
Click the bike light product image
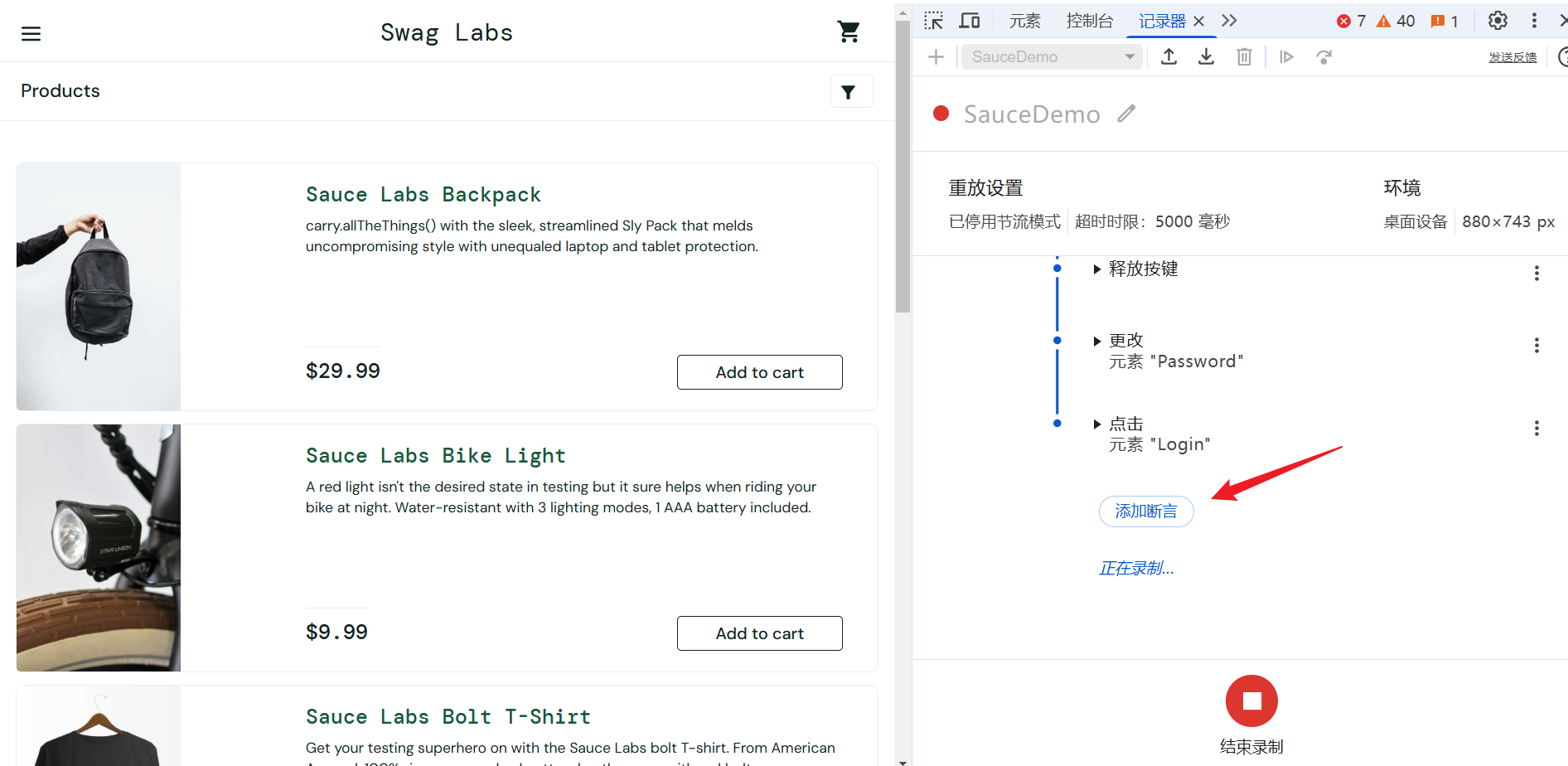pos(99,548)
